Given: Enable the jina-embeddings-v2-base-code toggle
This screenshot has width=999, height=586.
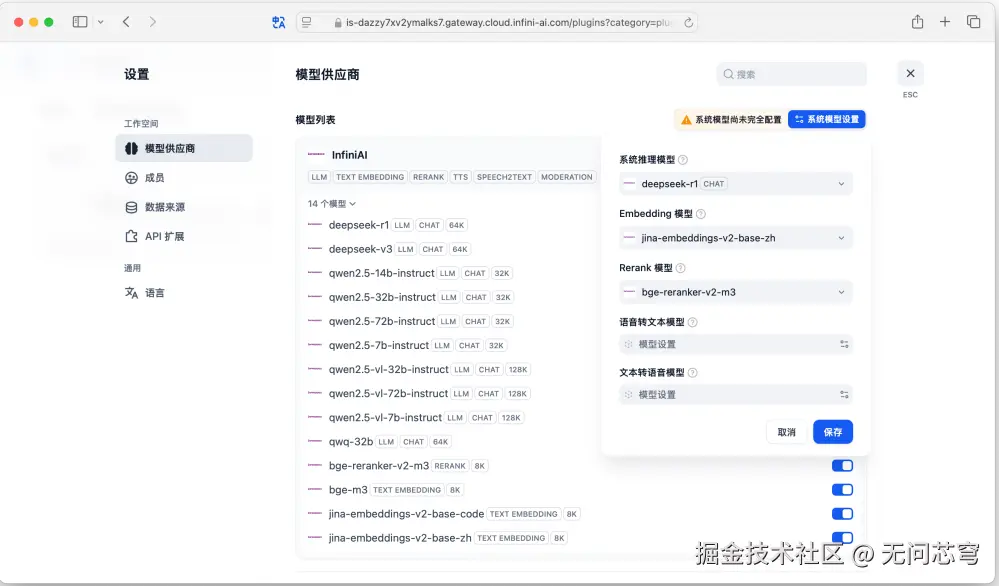Looking at the screenshot, I should [842, 513].
